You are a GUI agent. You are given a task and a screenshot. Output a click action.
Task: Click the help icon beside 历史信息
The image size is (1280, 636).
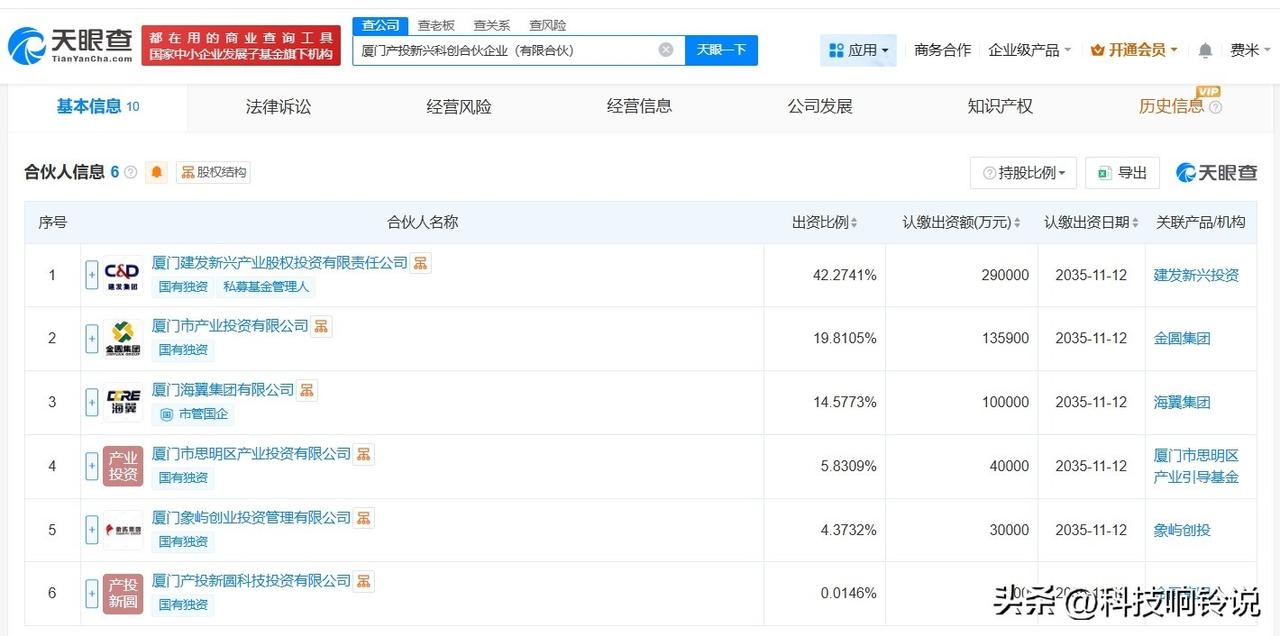pos(1215,107)
